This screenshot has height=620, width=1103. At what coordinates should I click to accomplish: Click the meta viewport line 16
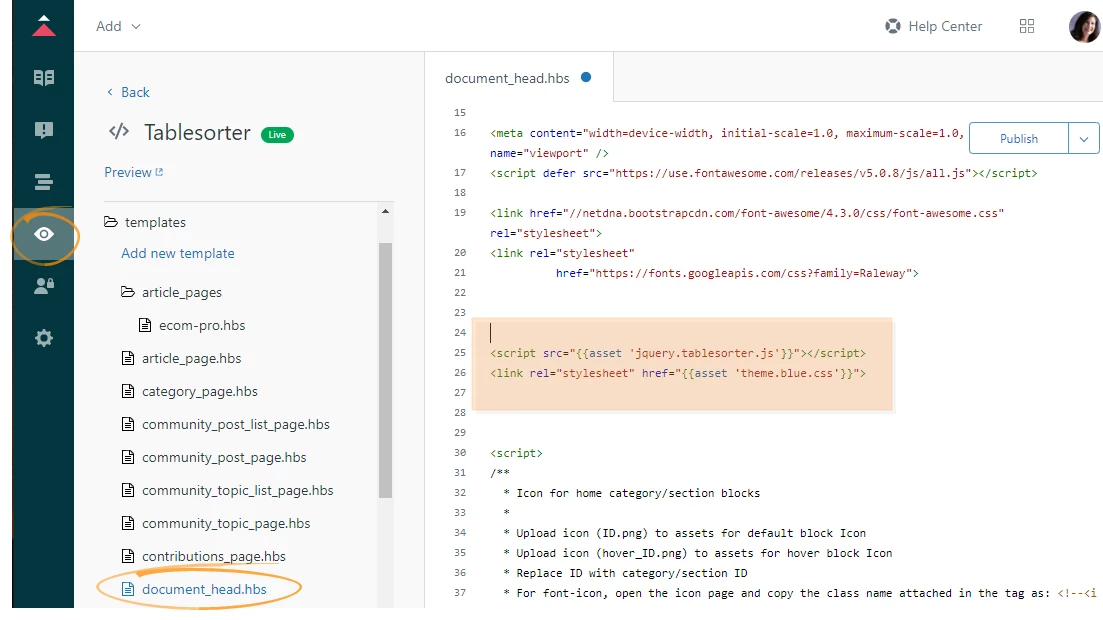tap(727, 143)
